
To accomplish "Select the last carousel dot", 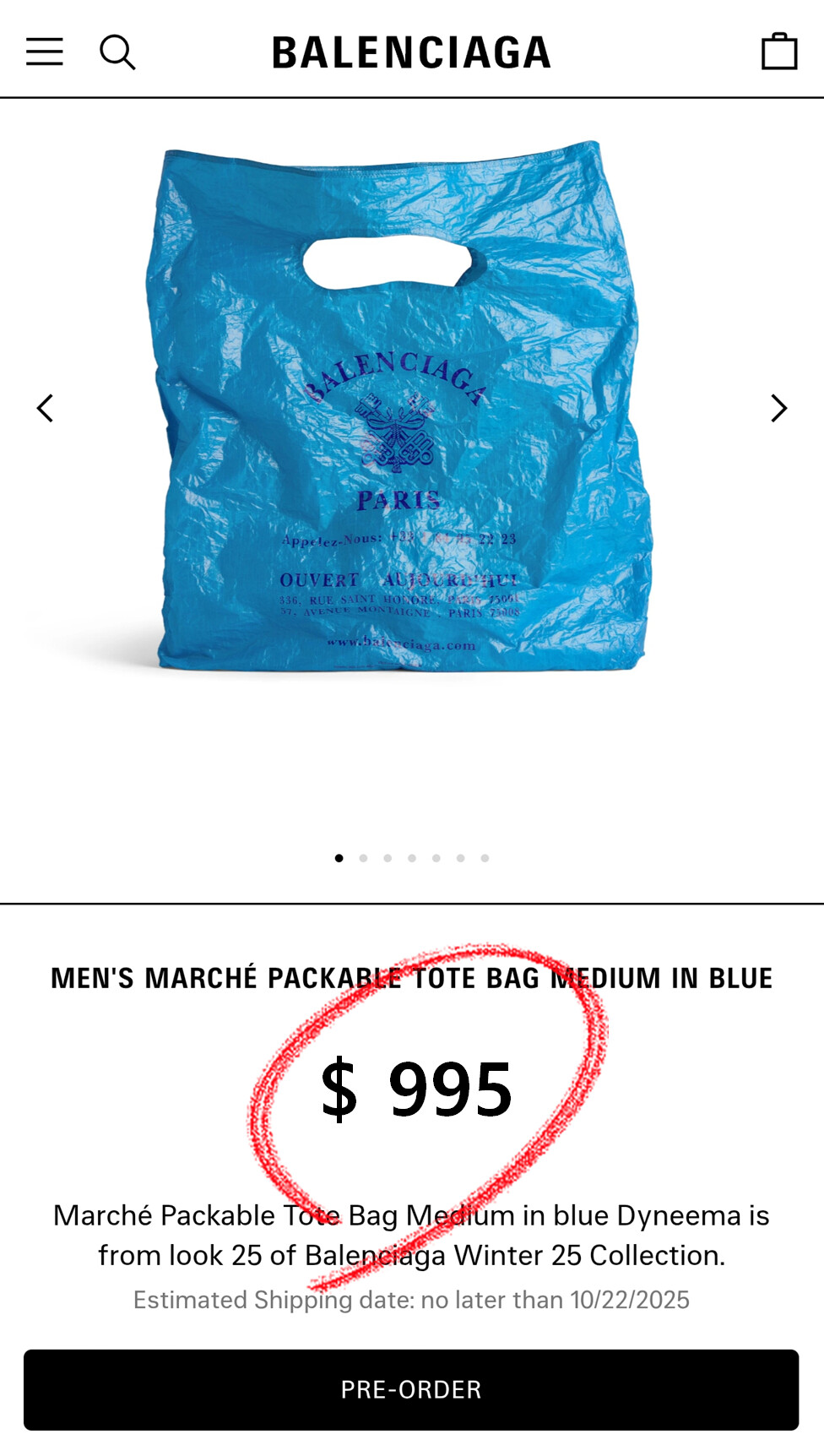I will click(x=485, y=858).
